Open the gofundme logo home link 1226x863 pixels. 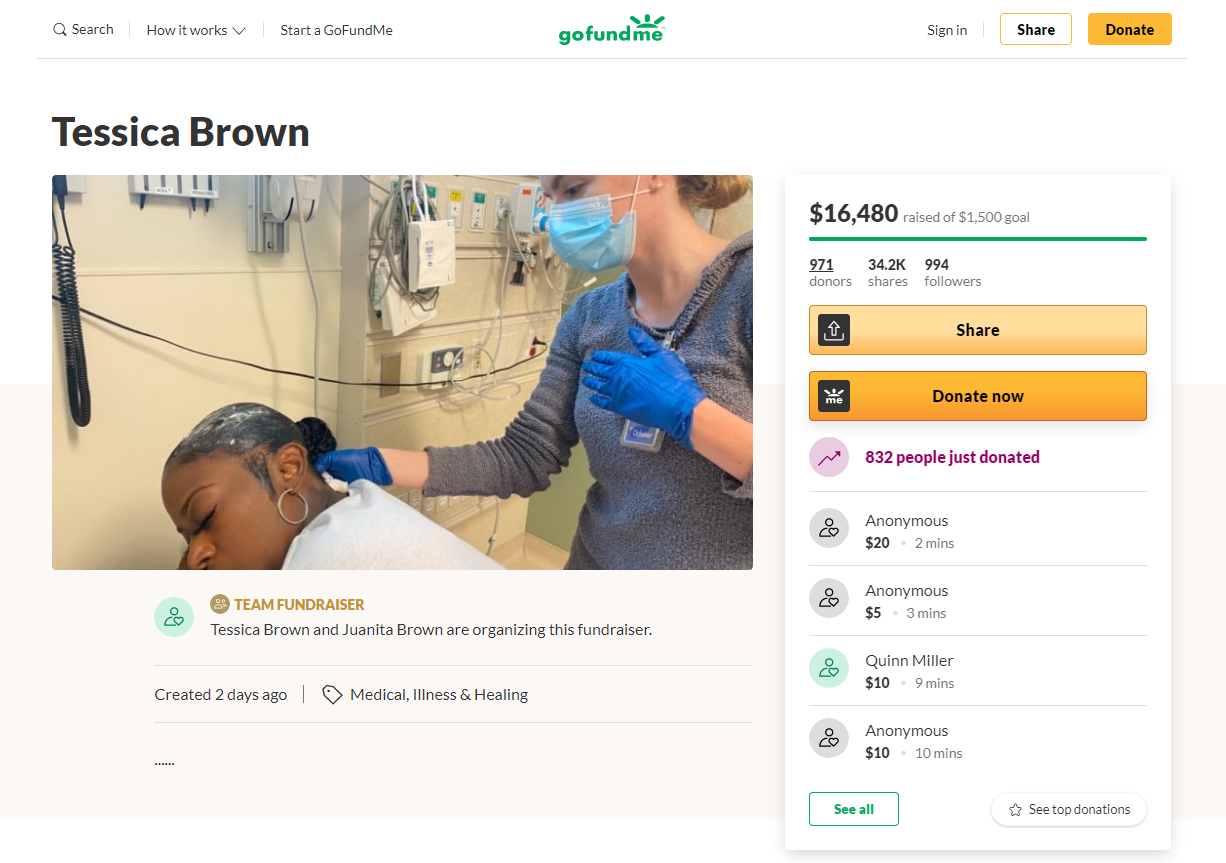pos(611,29)
